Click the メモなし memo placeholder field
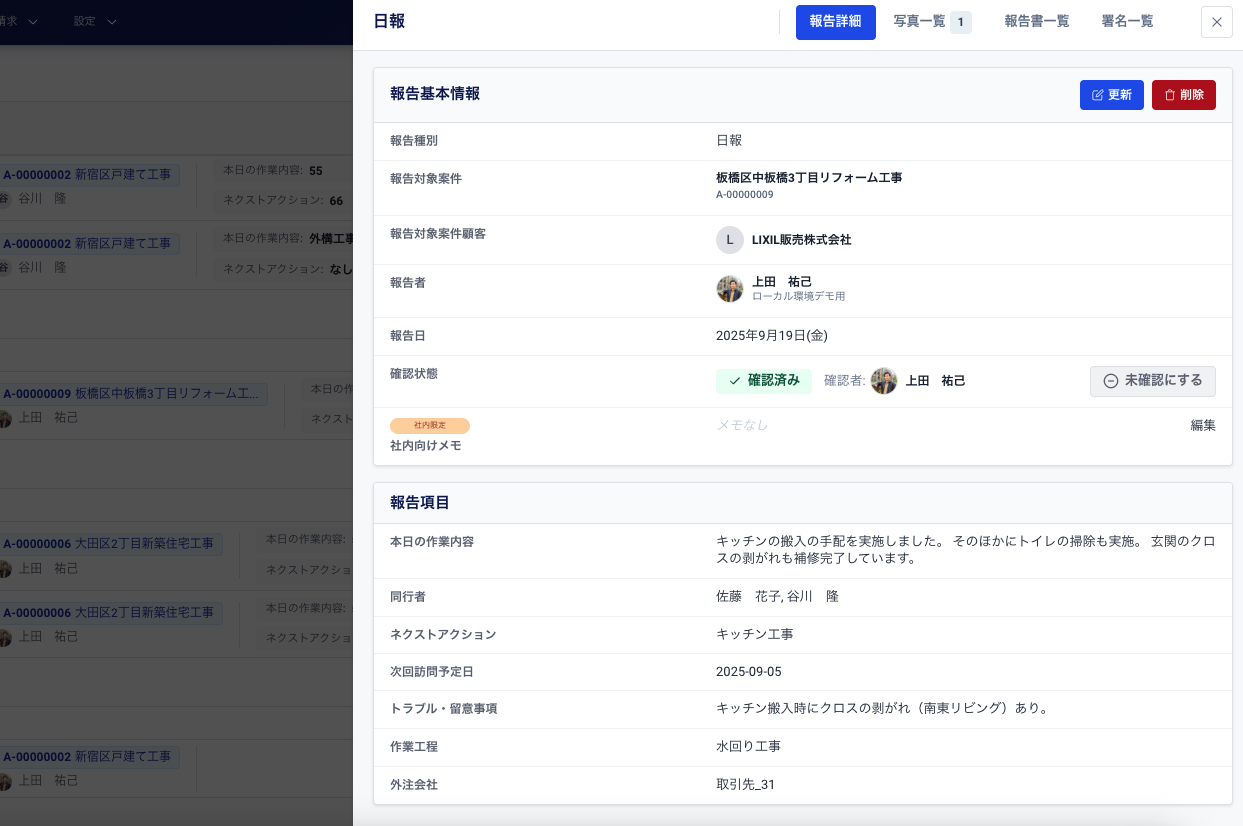Screen dimensions: 1243x826 click(x=742, y=425)
